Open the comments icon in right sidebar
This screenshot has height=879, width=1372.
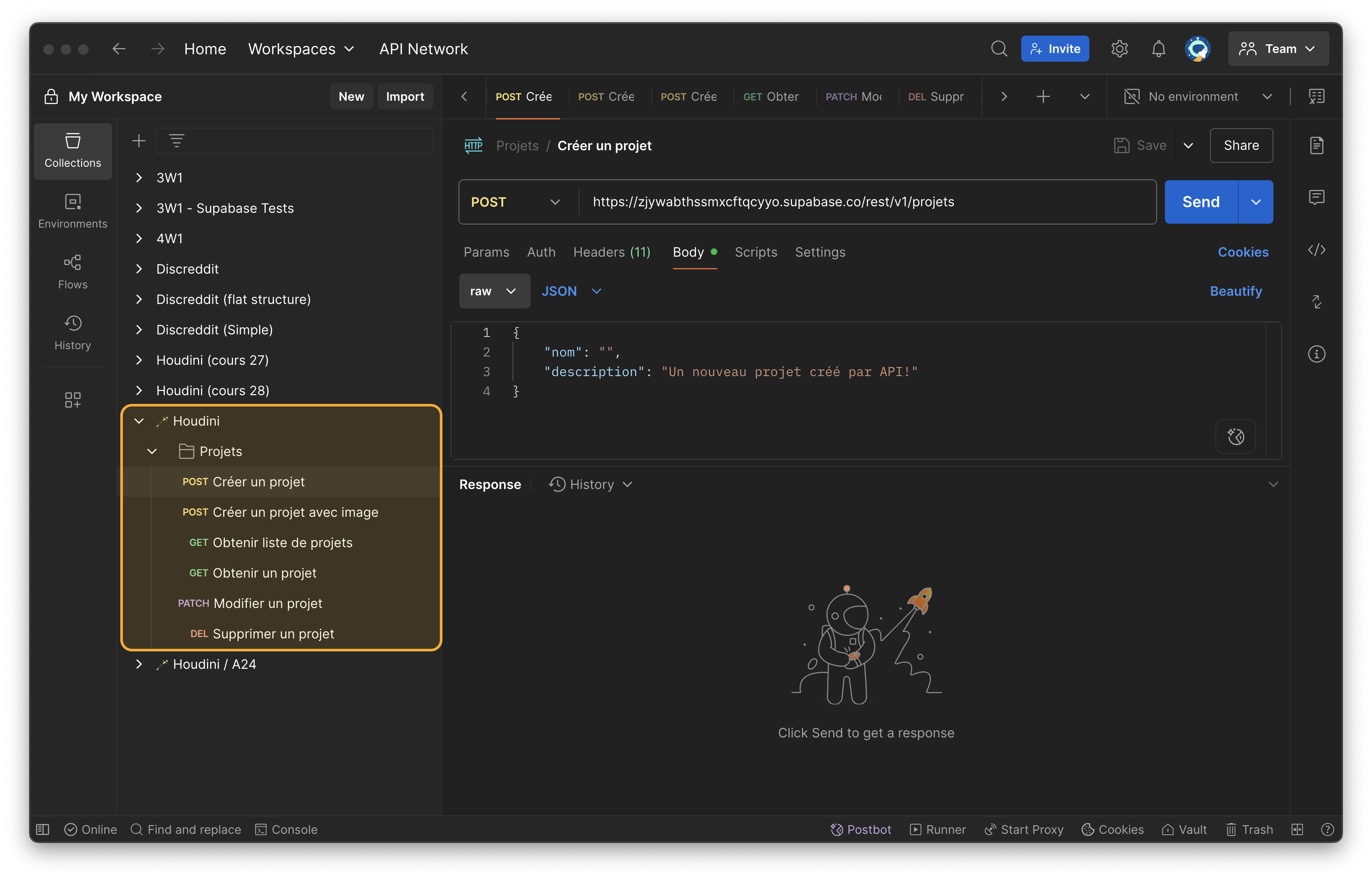(x=1316, y=198)
